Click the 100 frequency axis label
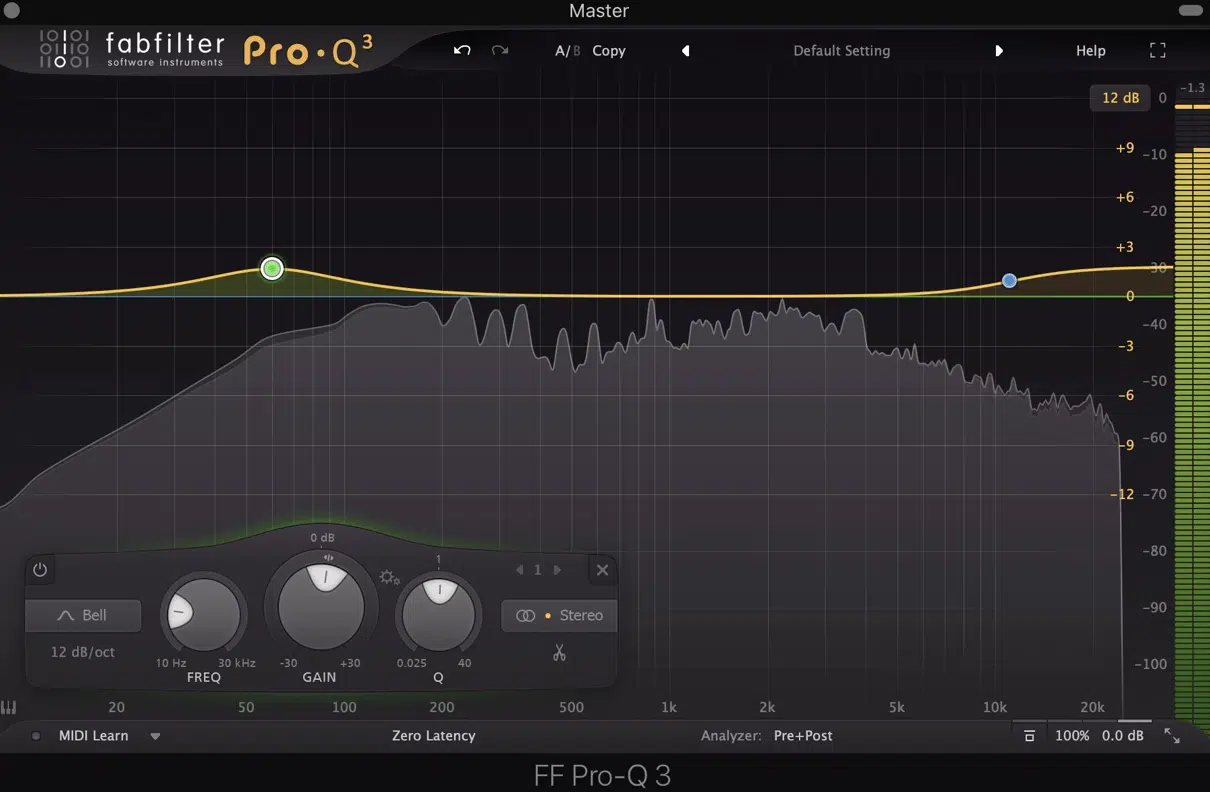The width and height of the screenshot is (1210, 792). (344, 707)
